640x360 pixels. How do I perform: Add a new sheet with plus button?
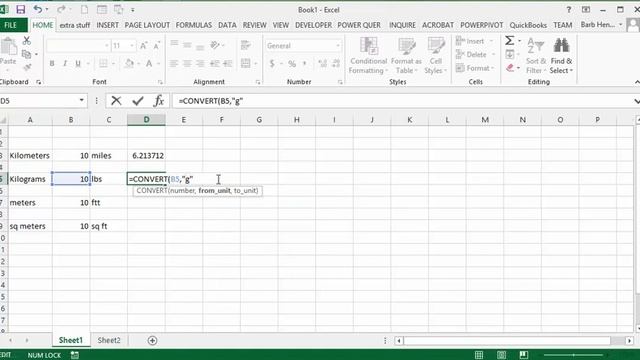[152, 340]
